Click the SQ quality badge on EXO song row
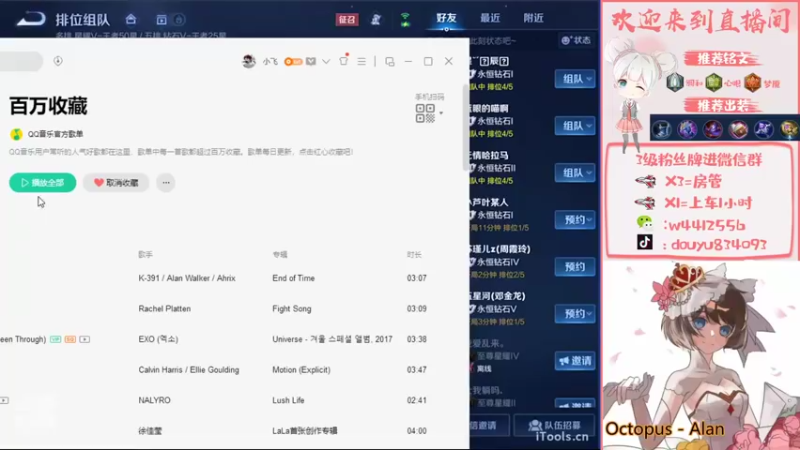800x450 pixels. [70, 339]
